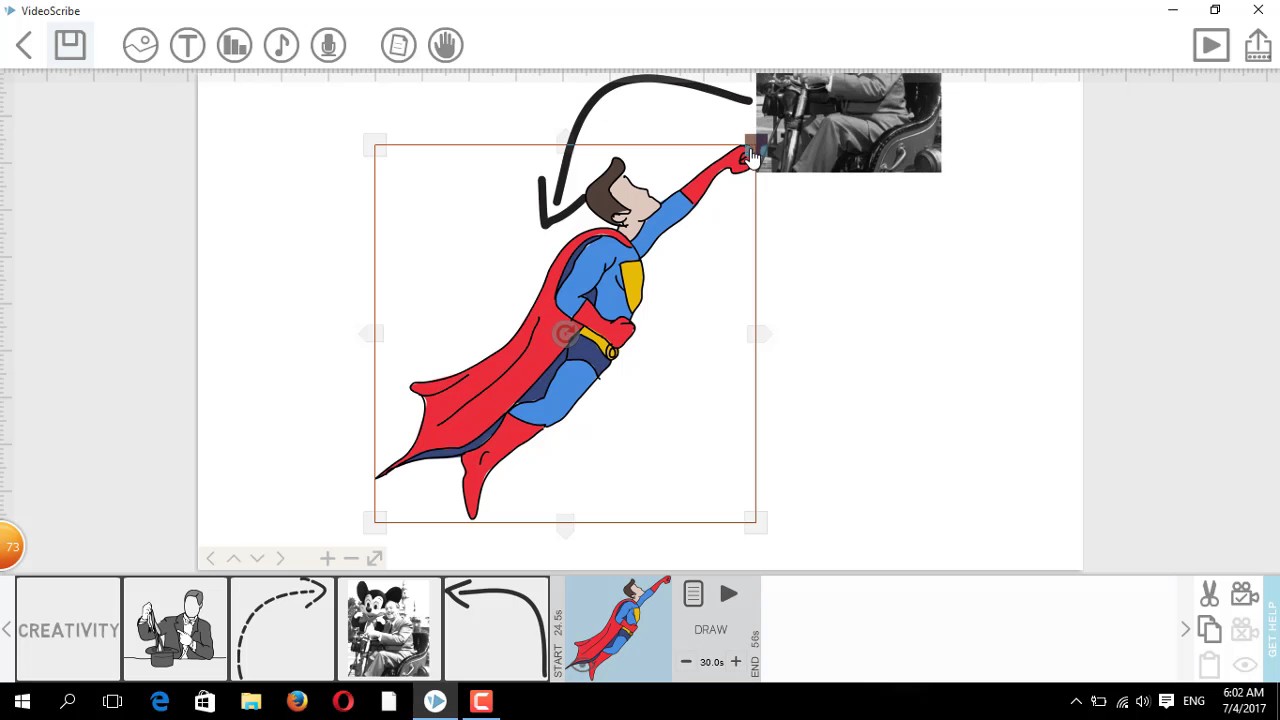Toggle element visibility eye icon

click(1245, 664)
